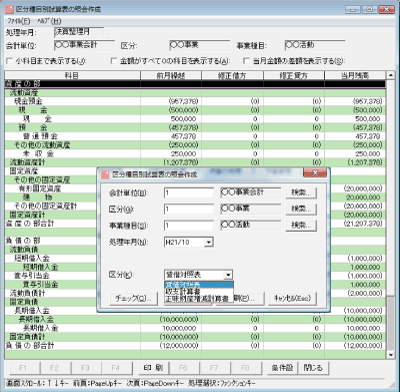Enable 小科目まで表示する checkbox

pyautogui.click(x=10, y=61)
